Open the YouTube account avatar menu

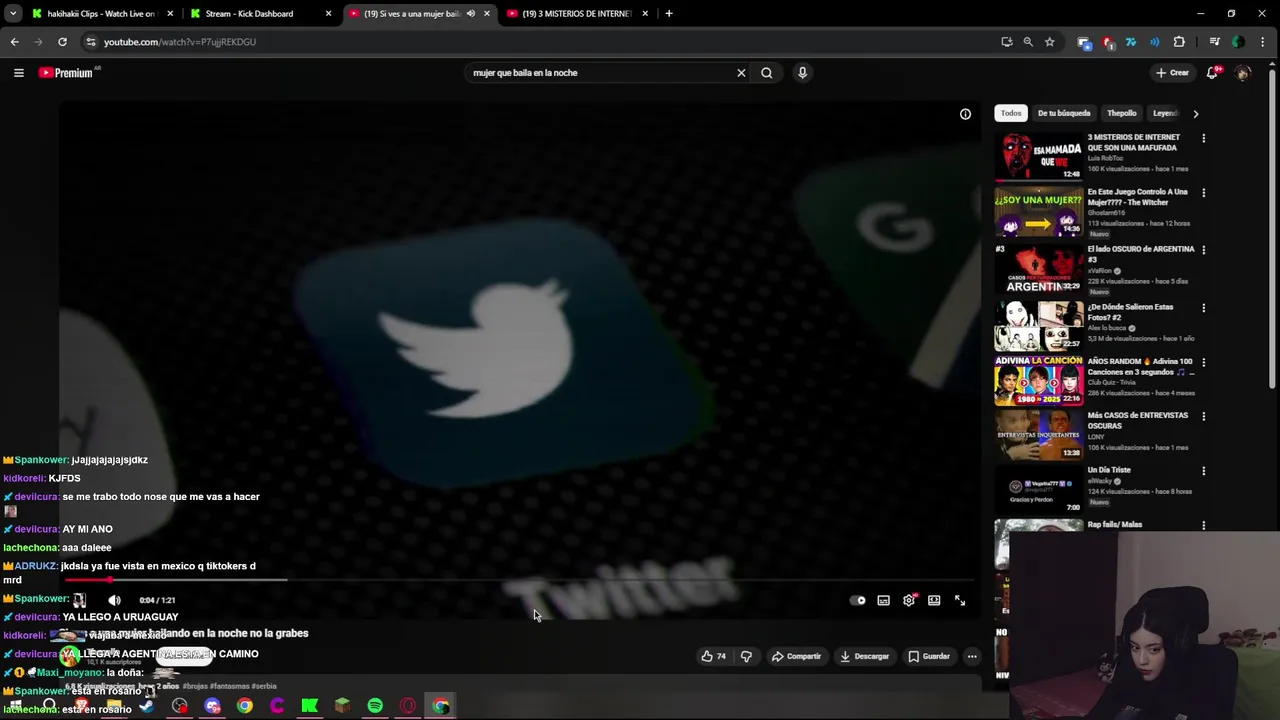1243,72
